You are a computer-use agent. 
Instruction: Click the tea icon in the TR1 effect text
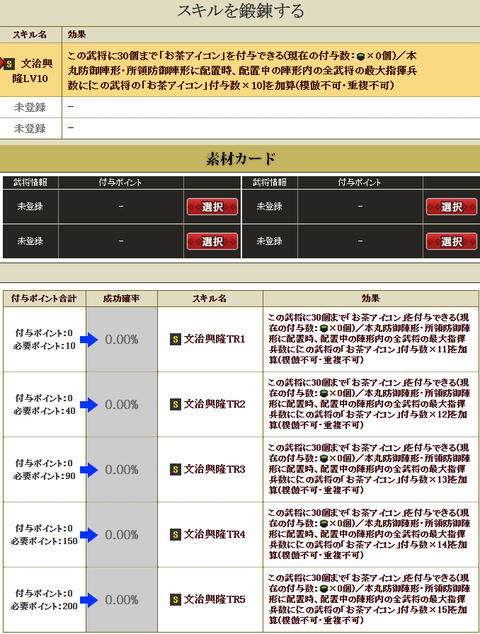pos(324,328)
